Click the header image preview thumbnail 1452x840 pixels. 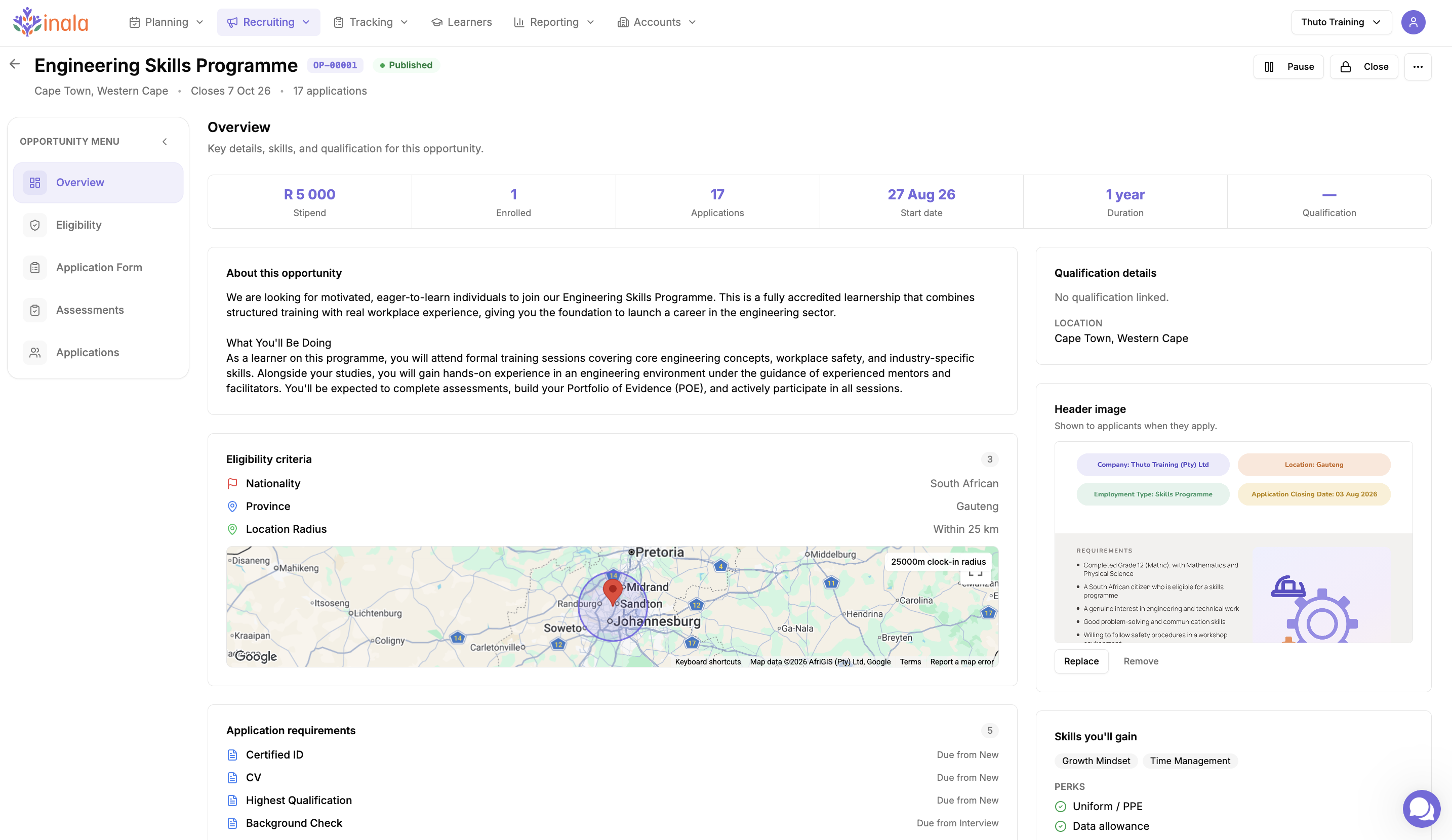click(x=1233, y=542)
